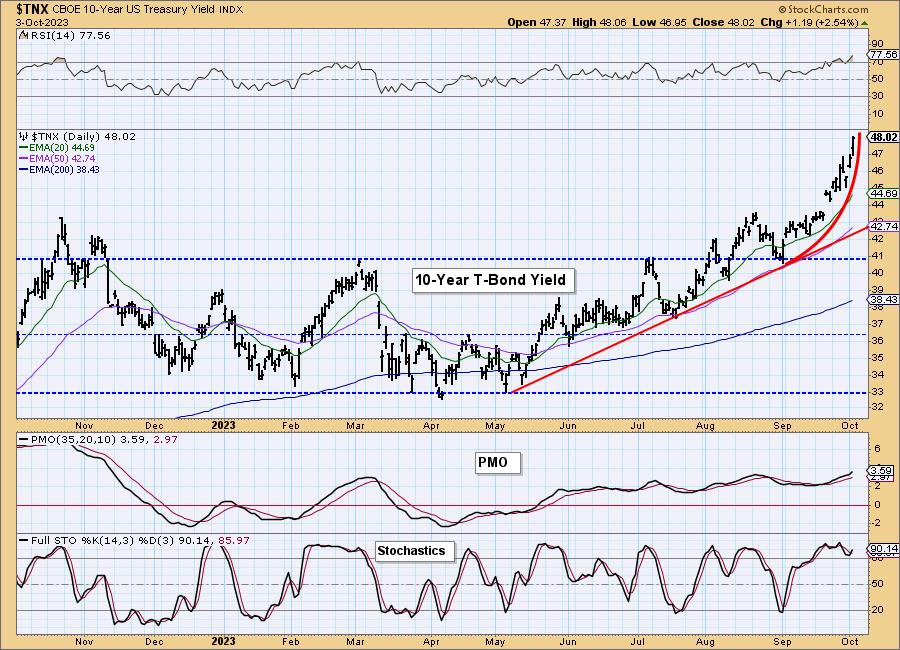Click the 30 level on the RSI axis
Viewport: 900px width, 650px height.
878,96
